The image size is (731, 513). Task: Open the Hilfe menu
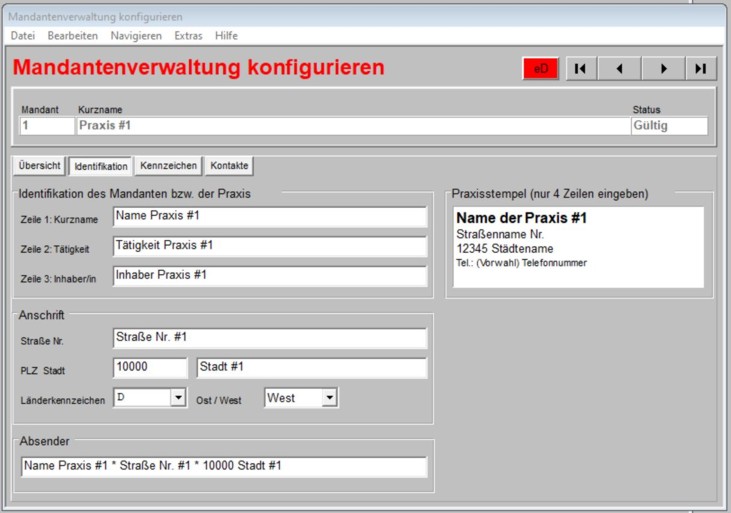pyautogui.click(x=226, y=35)
